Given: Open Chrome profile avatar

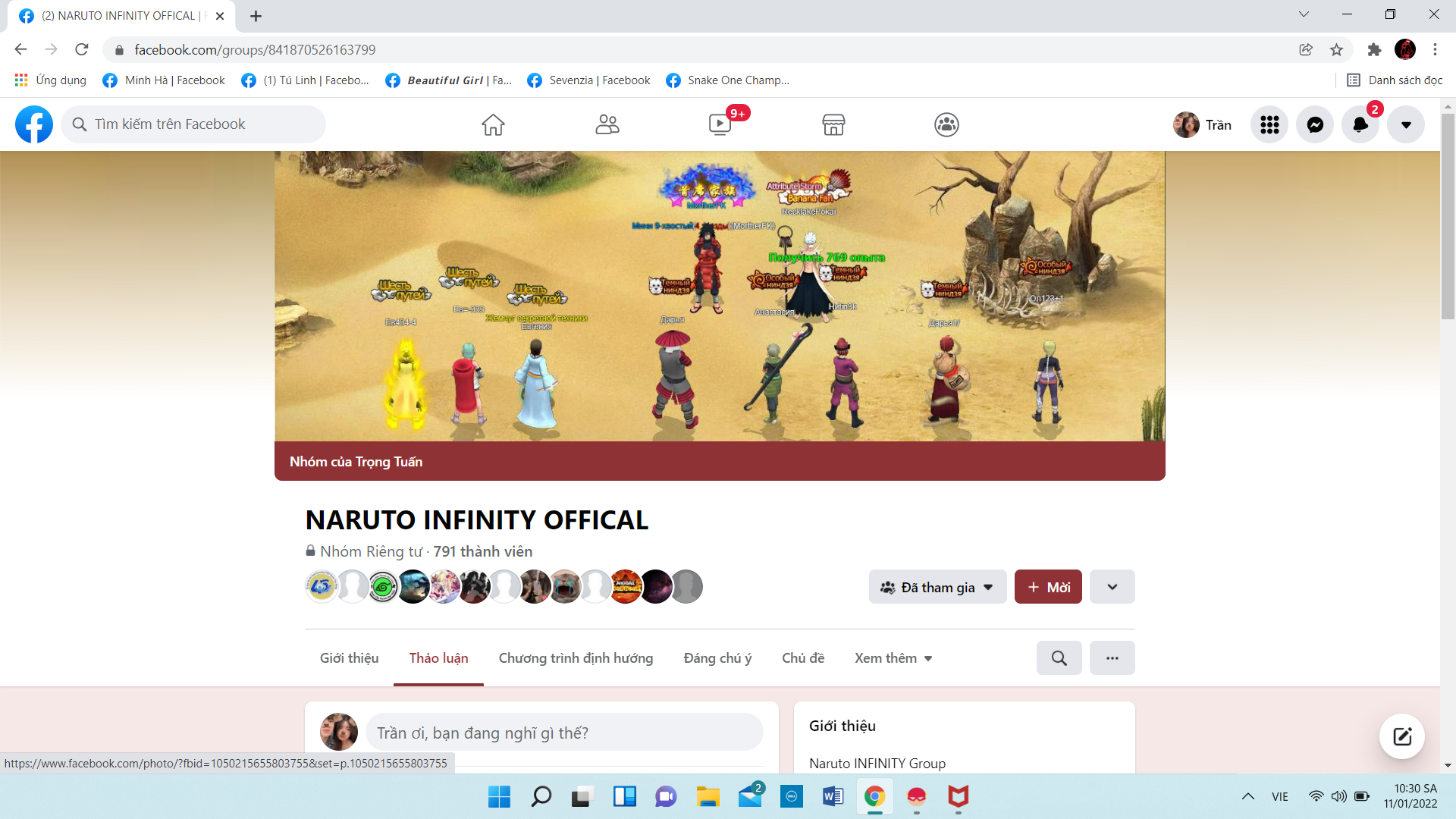Looking at the screenshot, I should coord(1405,49).
